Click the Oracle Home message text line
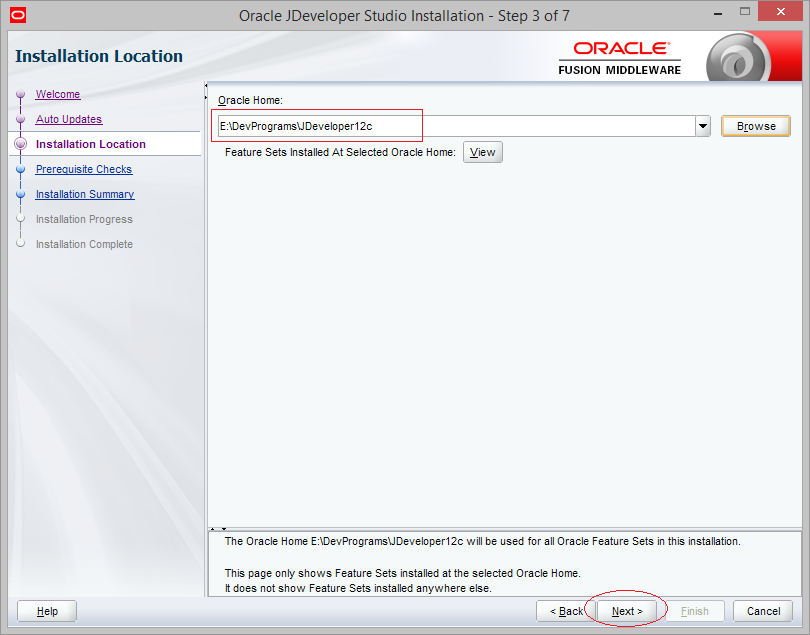Image resolution: width=810 pixels, height=635 pixels. (x=482, y=541)
